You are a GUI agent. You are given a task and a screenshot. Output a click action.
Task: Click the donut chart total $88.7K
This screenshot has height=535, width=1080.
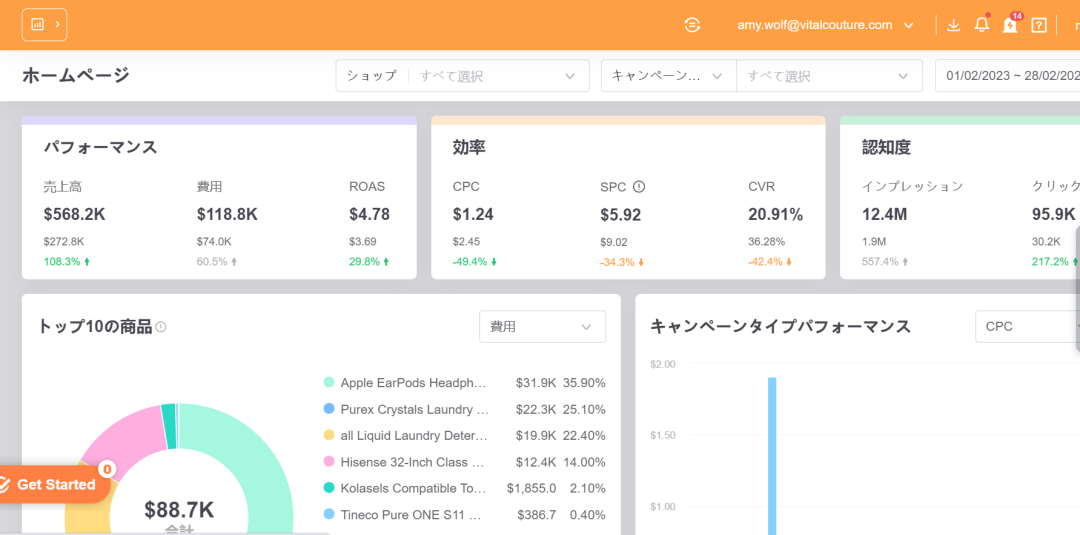point(179,510)
